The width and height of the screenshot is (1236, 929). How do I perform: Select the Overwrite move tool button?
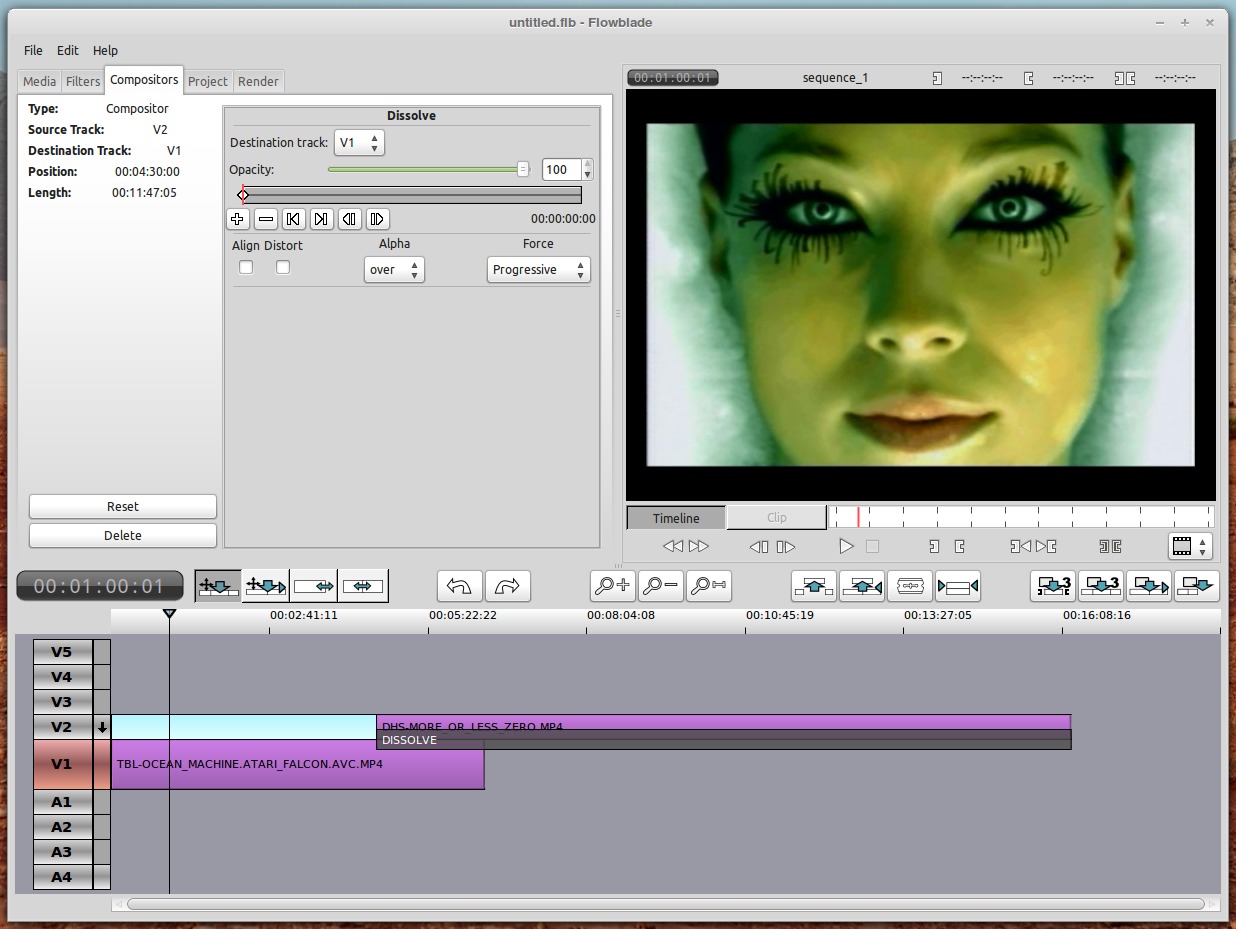click(266, 586)
